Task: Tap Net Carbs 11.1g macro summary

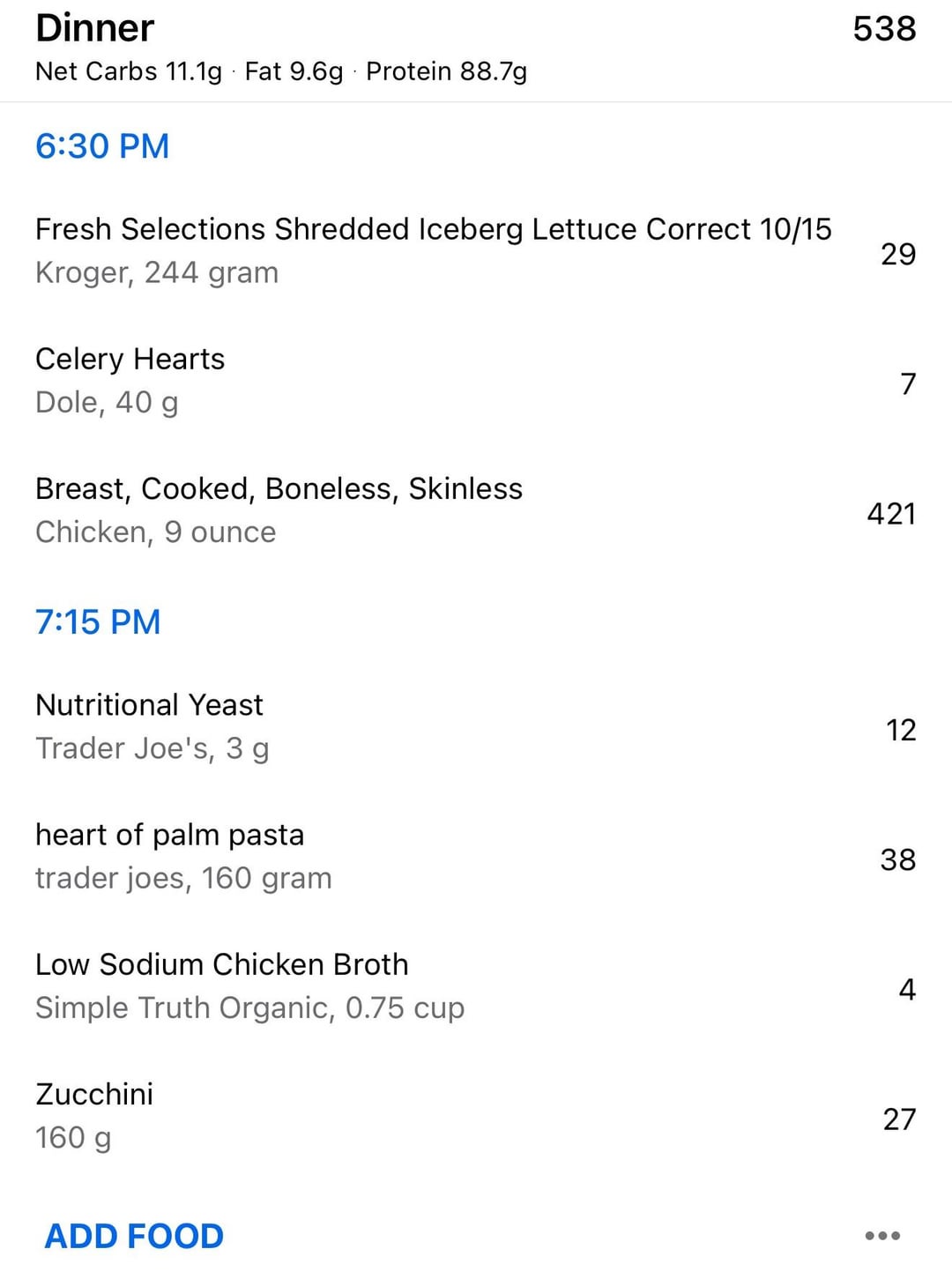Action: pyautogui.click(x=129, y=71)
